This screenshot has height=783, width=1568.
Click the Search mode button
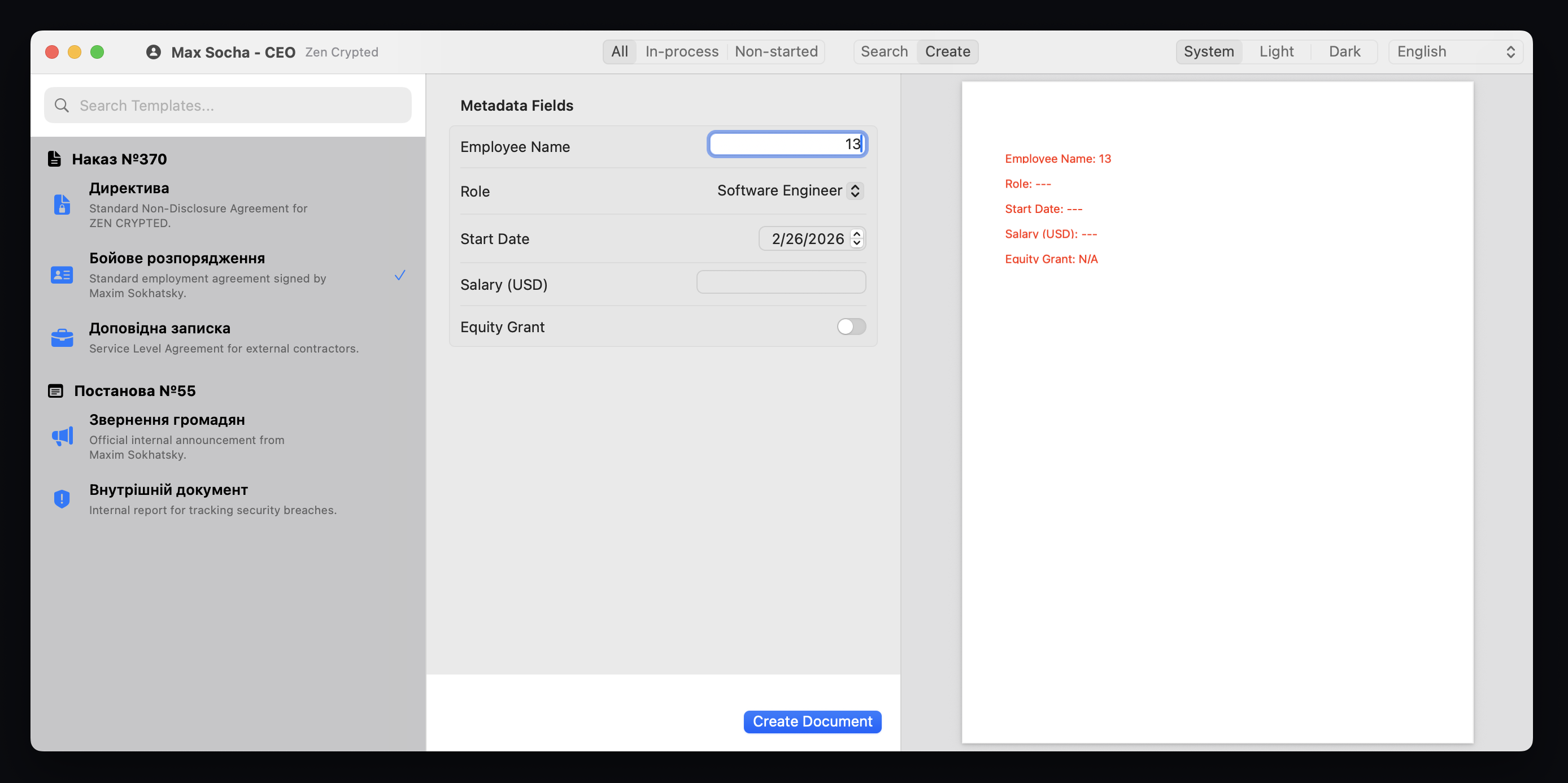[x=883, y=52]
